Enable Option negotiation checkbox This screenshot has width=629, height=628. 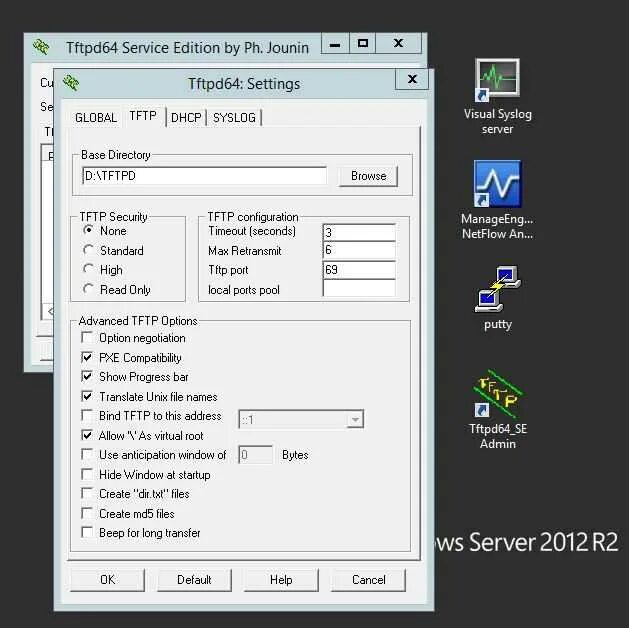click(x=87, y=338)
